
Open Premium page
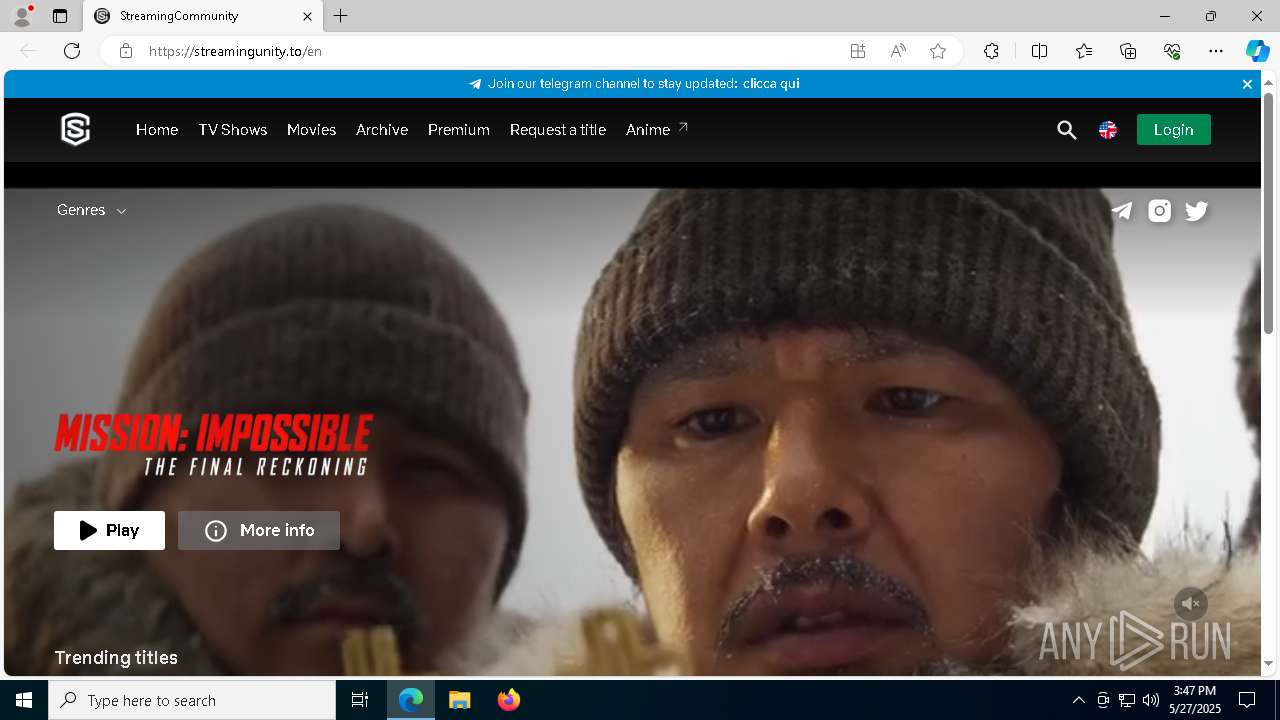pyautogui.click(x=459, y=130)
